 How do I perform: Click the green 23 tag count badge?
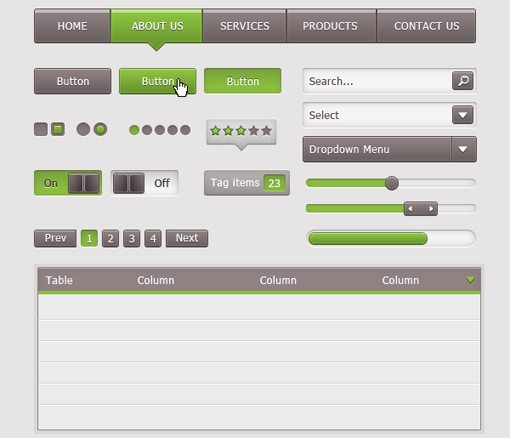274,183
